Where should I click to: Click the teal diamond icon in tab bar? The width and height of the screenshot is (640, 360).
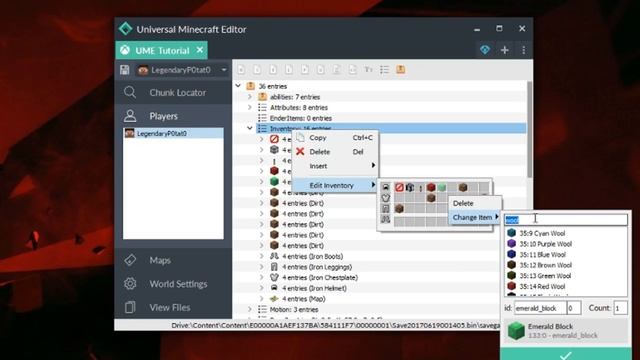485,50
